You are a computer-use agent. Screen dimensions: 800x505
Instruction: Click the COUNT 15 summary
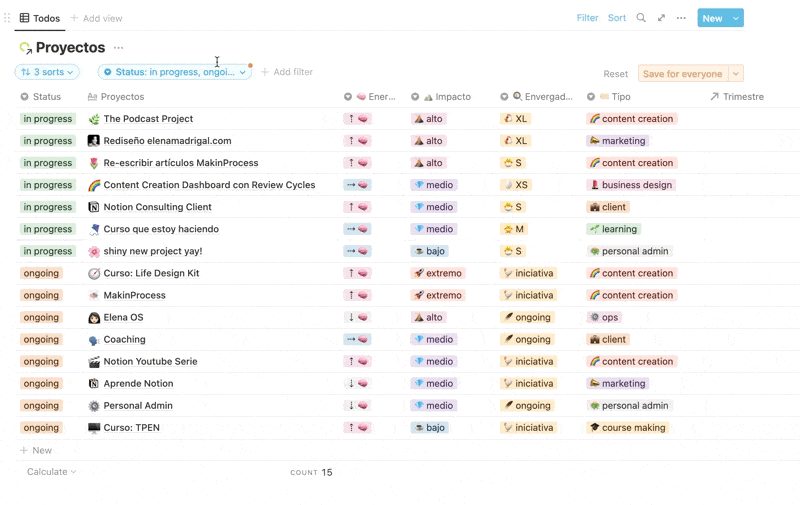point(311,472)
